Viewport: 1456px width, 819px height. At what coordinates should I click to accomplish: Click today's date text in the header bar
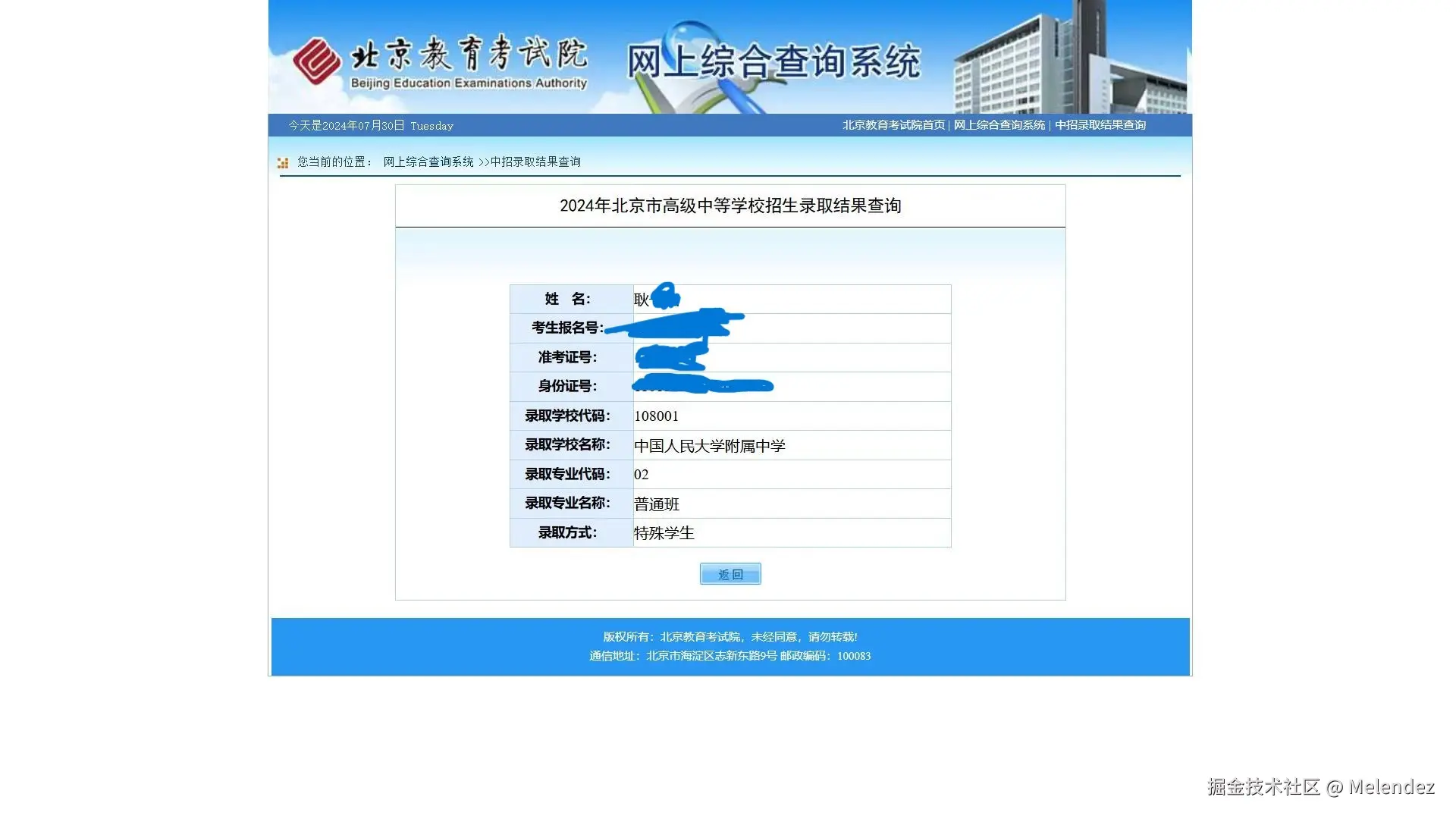tap(370, 126)
